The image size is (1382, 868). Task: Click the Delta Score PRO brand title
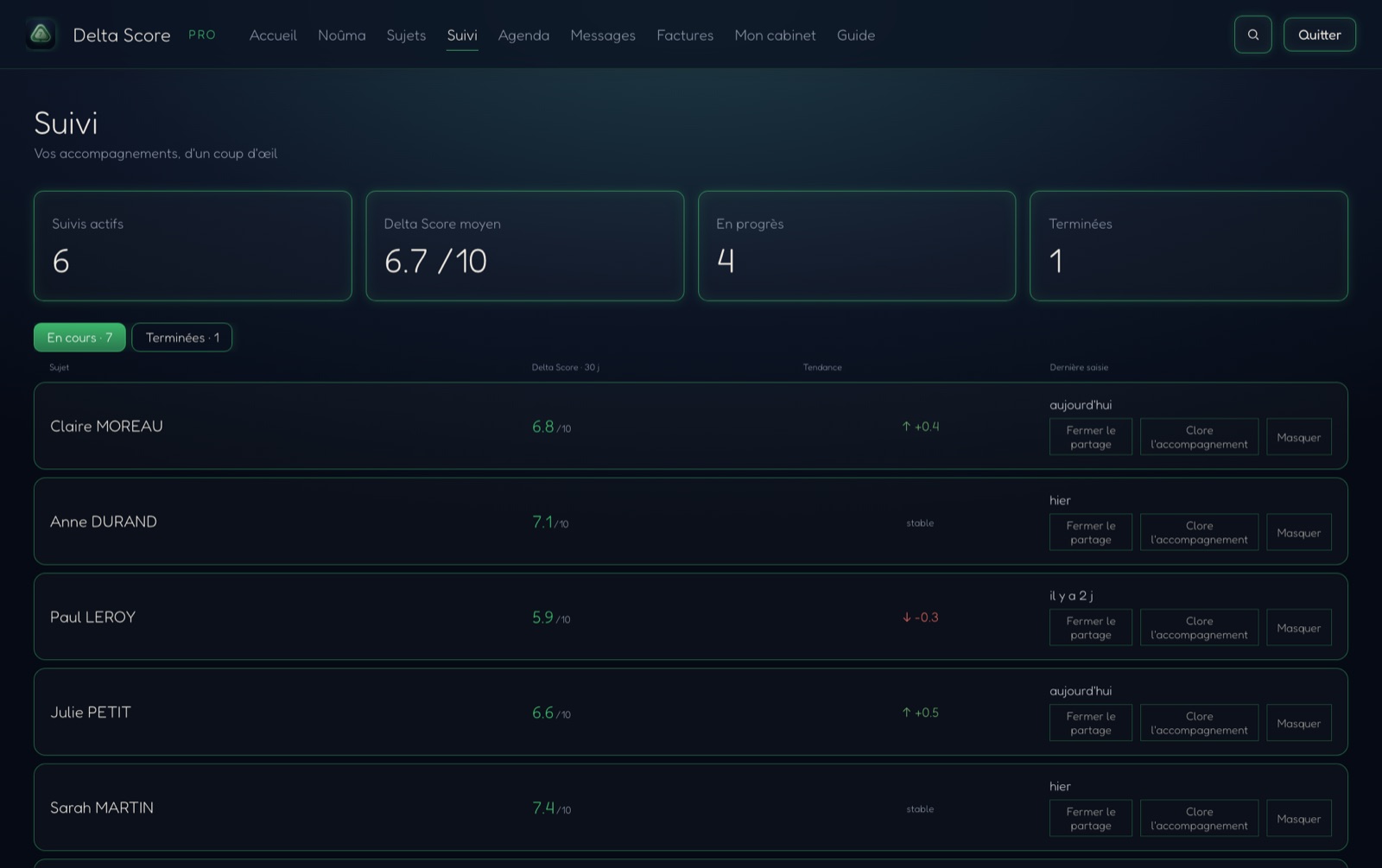(x=144, y=35)
